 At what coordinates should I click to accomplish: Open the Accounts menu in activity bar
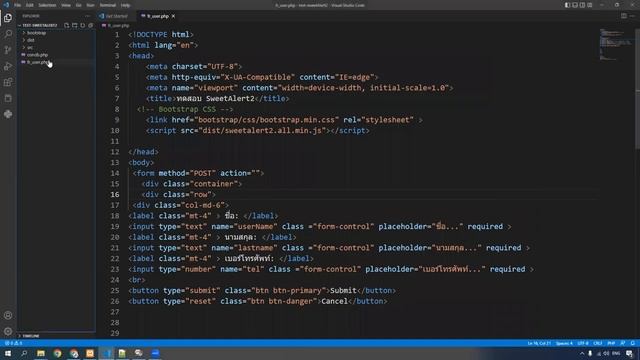(x=8, y=315)
